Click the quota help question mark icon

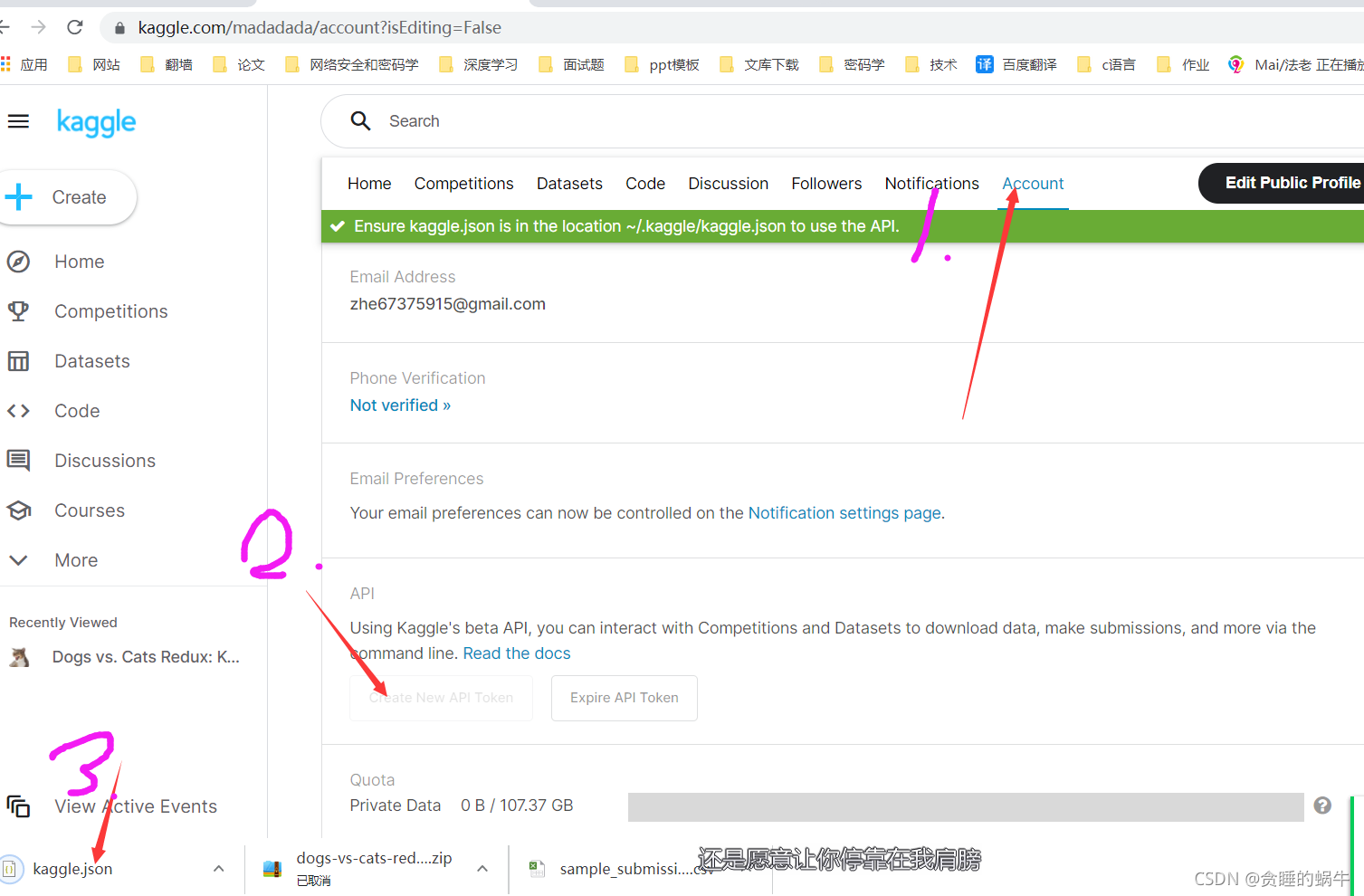[x=1322, y=805]
